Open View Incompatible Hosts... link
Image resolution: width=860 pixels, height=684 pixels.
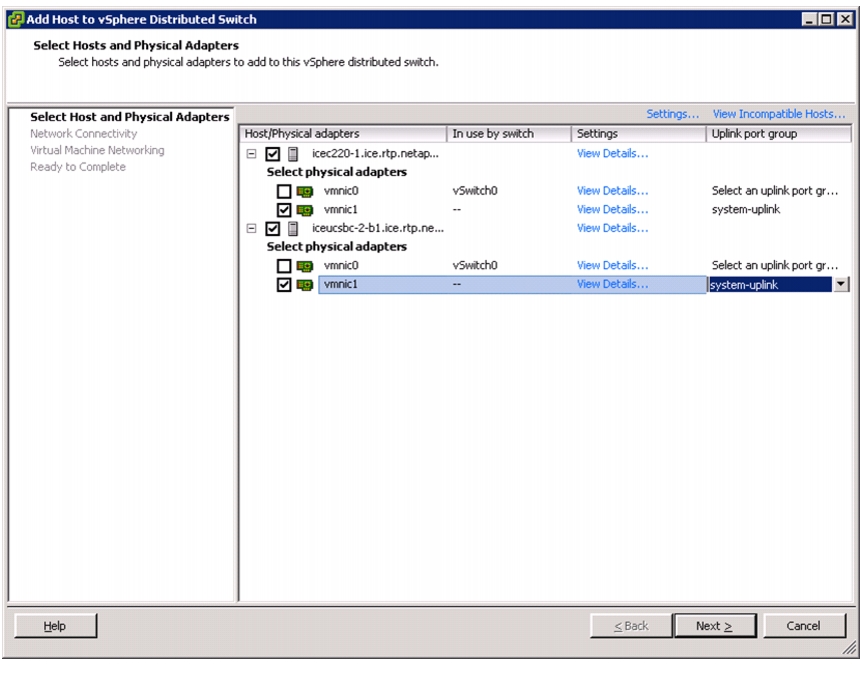[779, 114]
